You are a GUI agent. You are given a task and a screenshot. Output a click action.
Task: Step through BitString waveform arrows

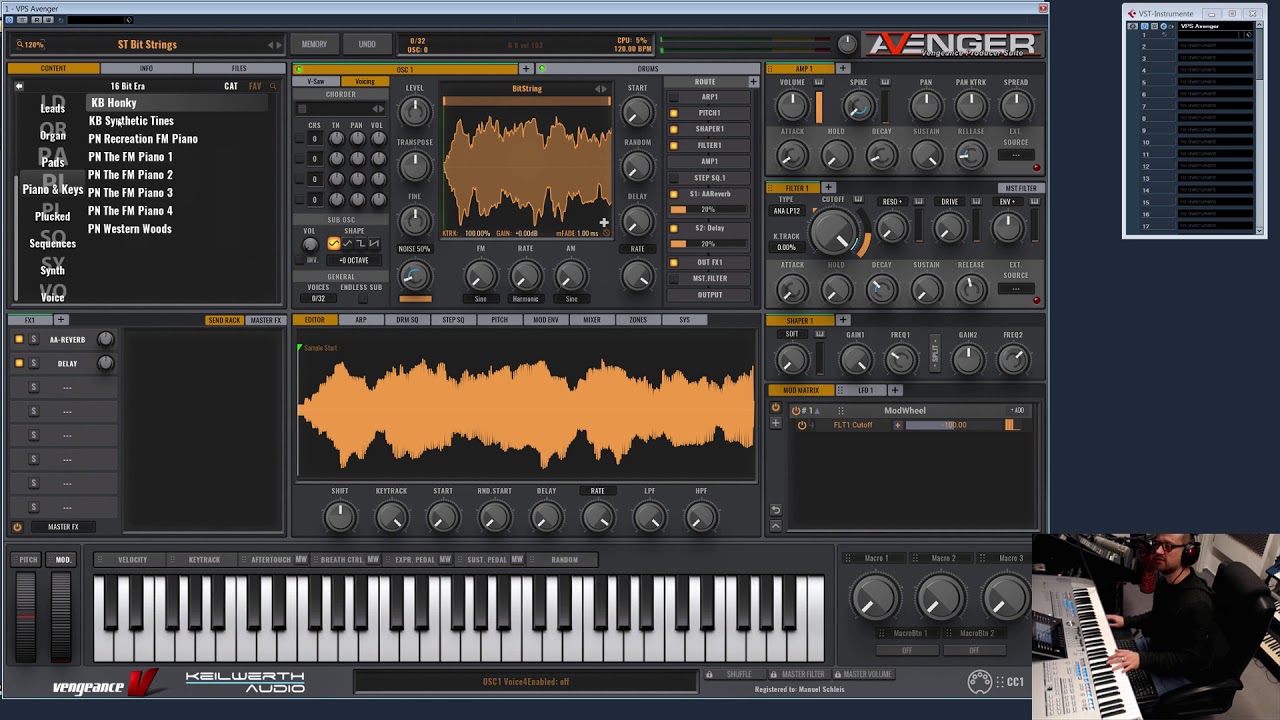click(x=600, y=89)
